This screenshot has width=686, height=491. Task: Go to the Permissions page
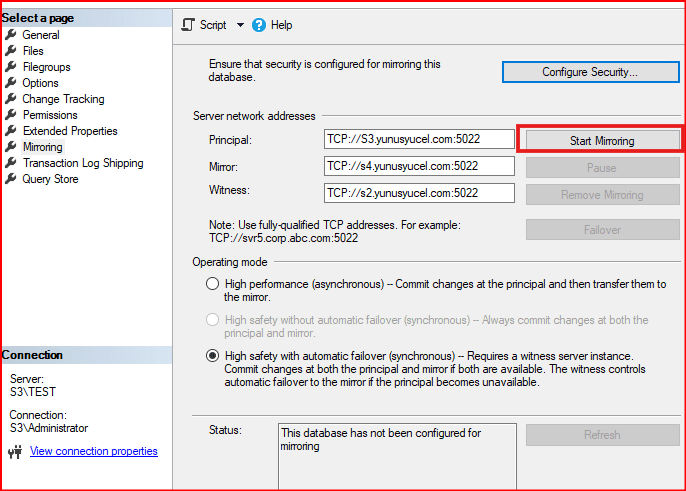coord(50,115)
